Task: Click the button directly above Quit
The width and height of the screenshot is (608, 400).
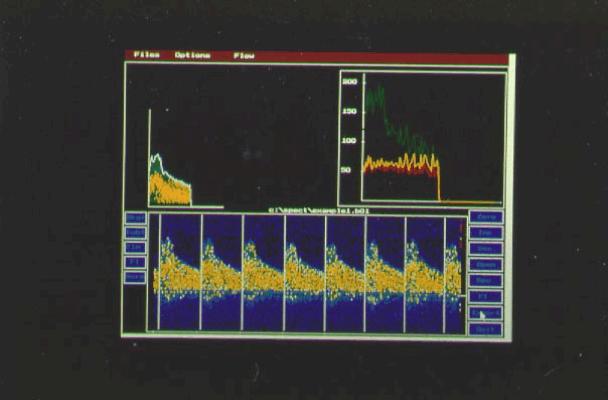Action: pyautogui.click(x=486, y=313)
